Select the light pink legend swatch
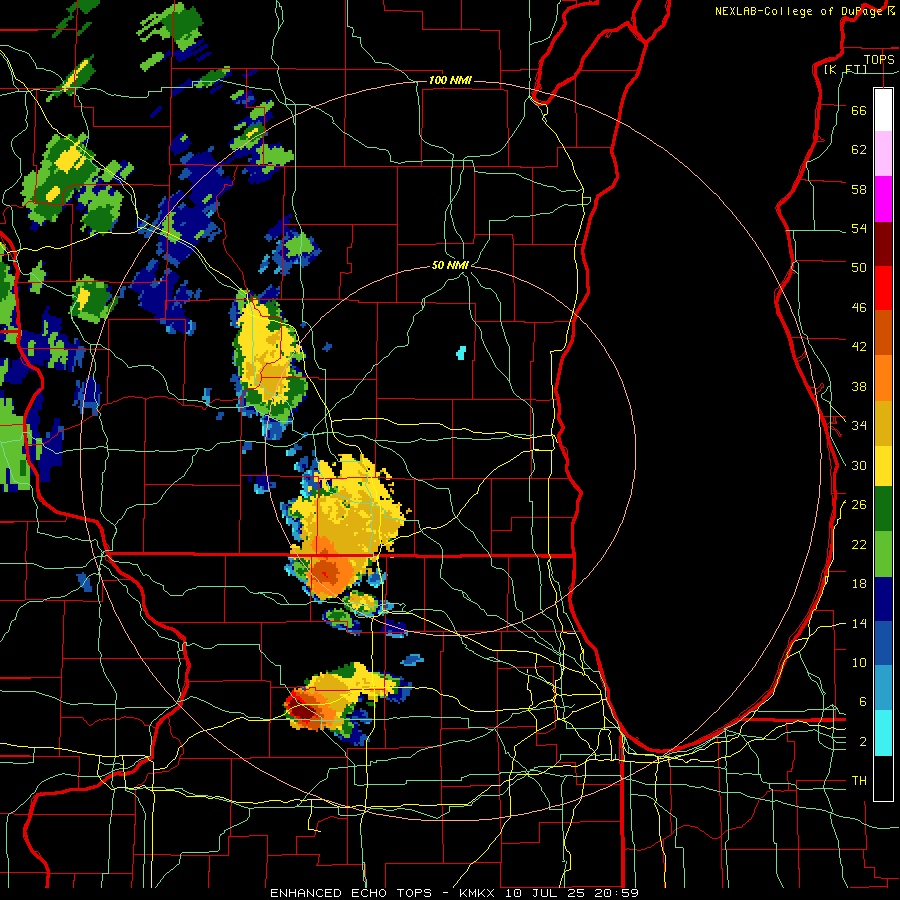Viewport: 900px width, 900px height. tap(883, 154)
